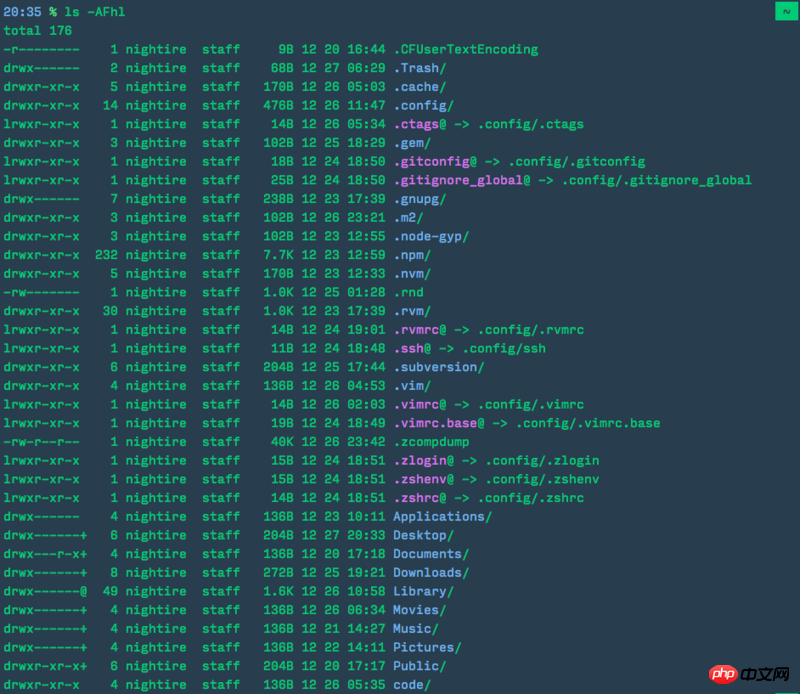Click the .gitignore_global@ symlink name
Image resolution: width=800 pixels, height=694 pixels.
(461, 180)
